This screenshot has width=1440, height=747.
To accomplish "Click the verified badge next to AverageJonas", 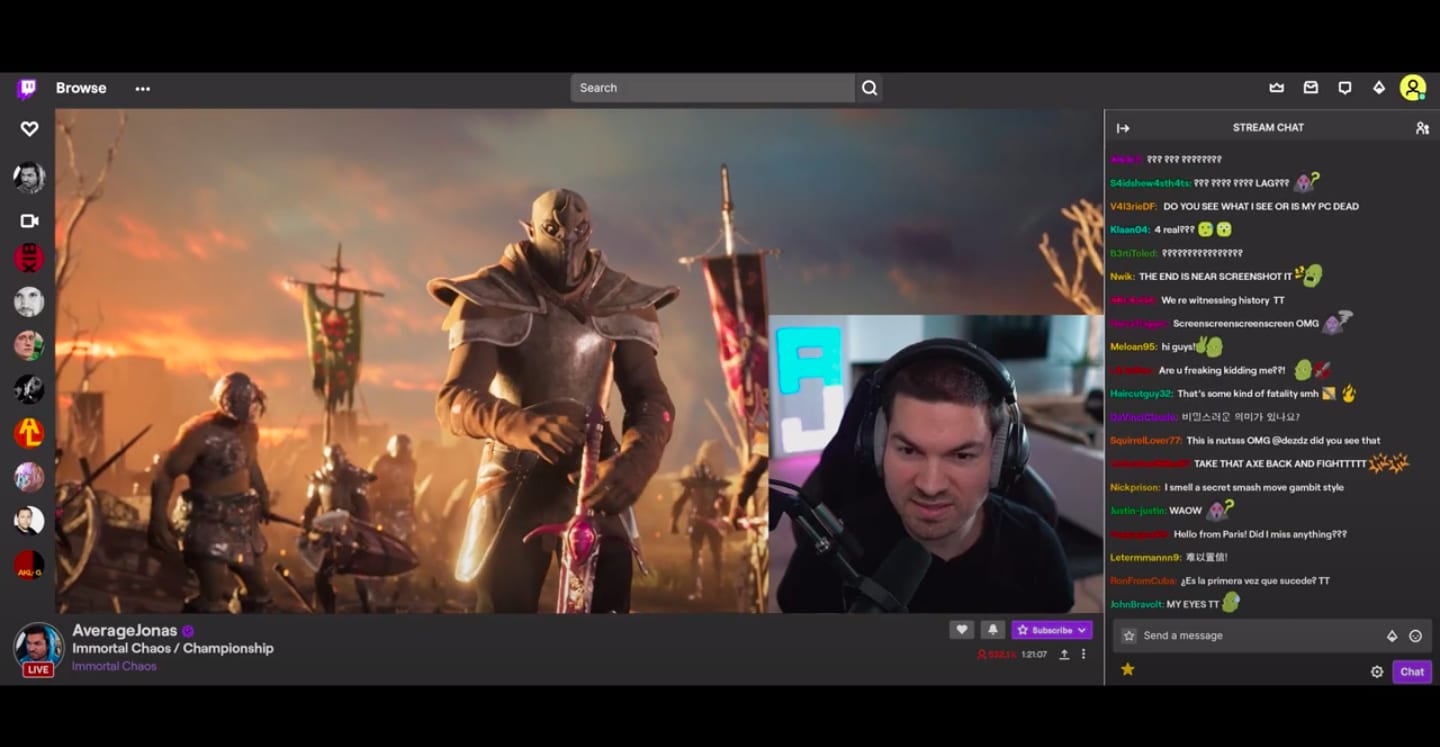I will click(188, 631).
